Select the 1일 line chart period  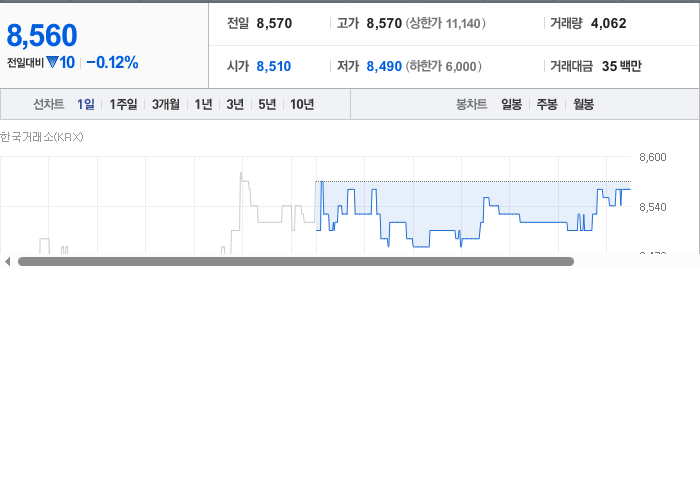(x=86, y=104)
